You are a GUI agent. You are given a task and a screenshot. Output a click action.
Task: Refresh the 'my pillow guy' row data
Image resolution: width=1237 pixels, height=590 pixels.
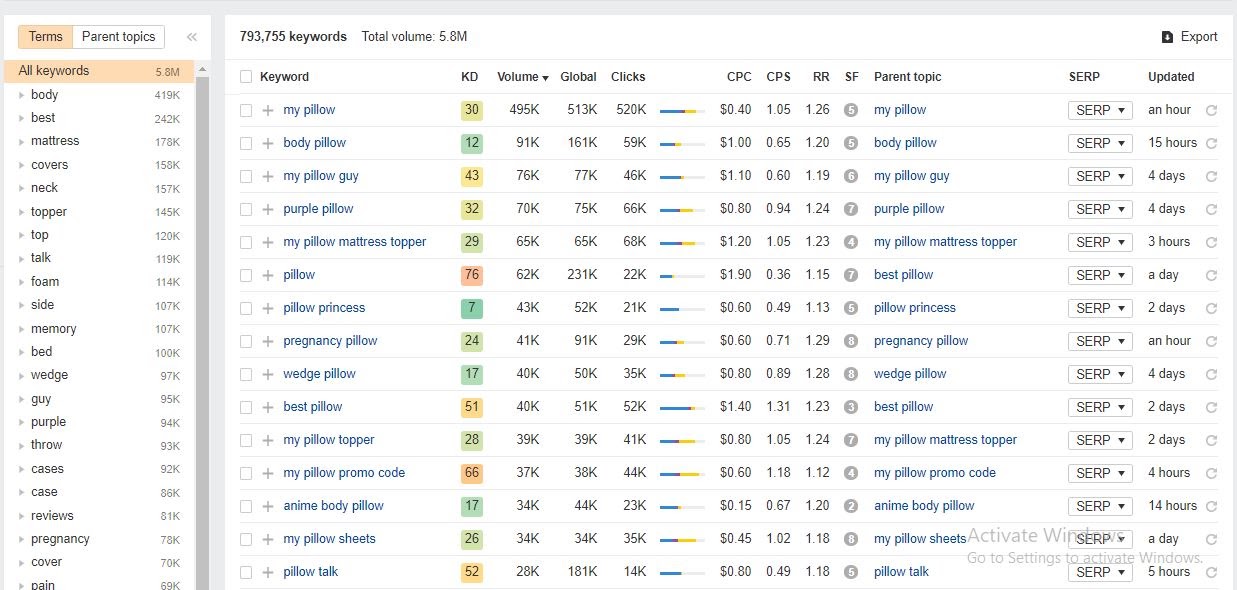(1211, 177)
